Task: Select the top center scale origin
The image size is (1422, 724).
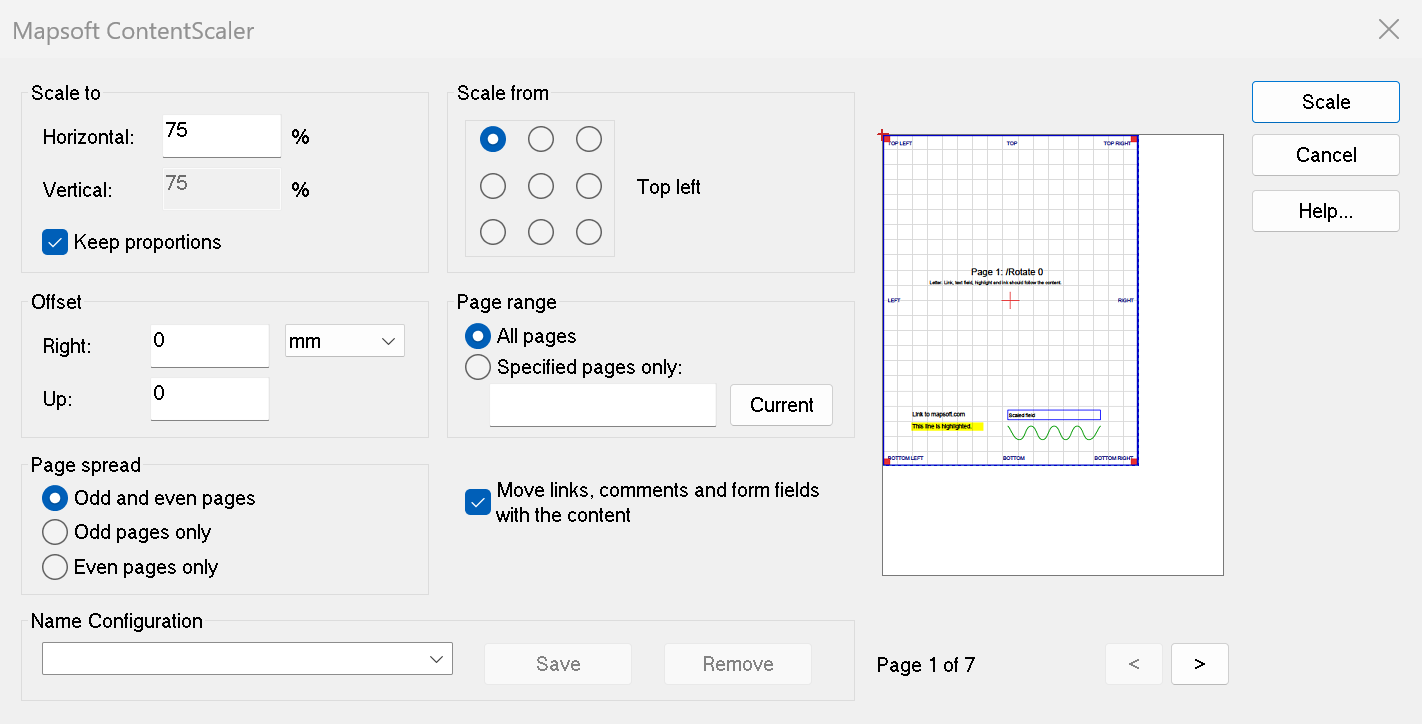Action: click(541, 139)
